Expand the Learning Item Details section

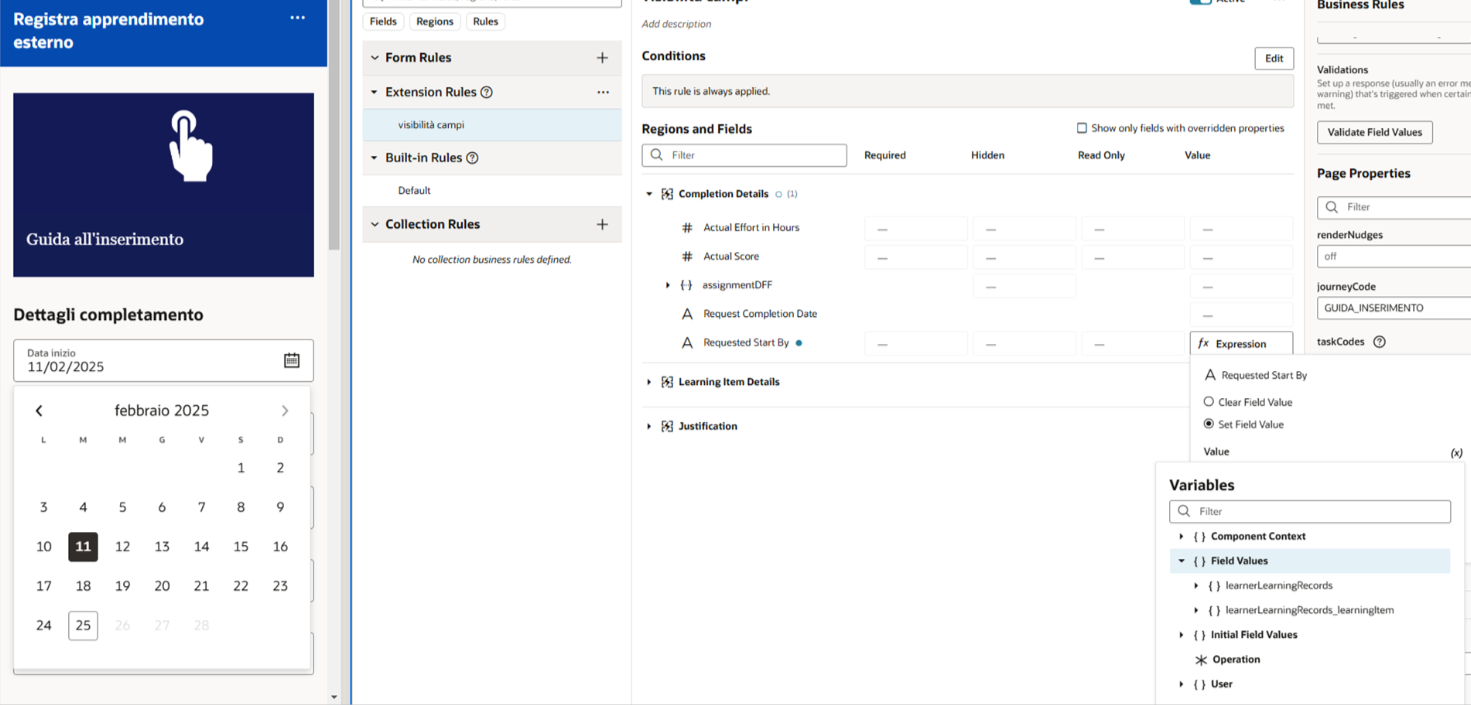[x=648, y=381]
